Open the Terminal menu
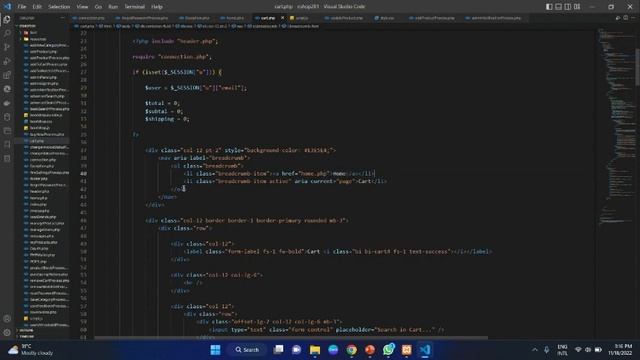 (x=135, y=7)
